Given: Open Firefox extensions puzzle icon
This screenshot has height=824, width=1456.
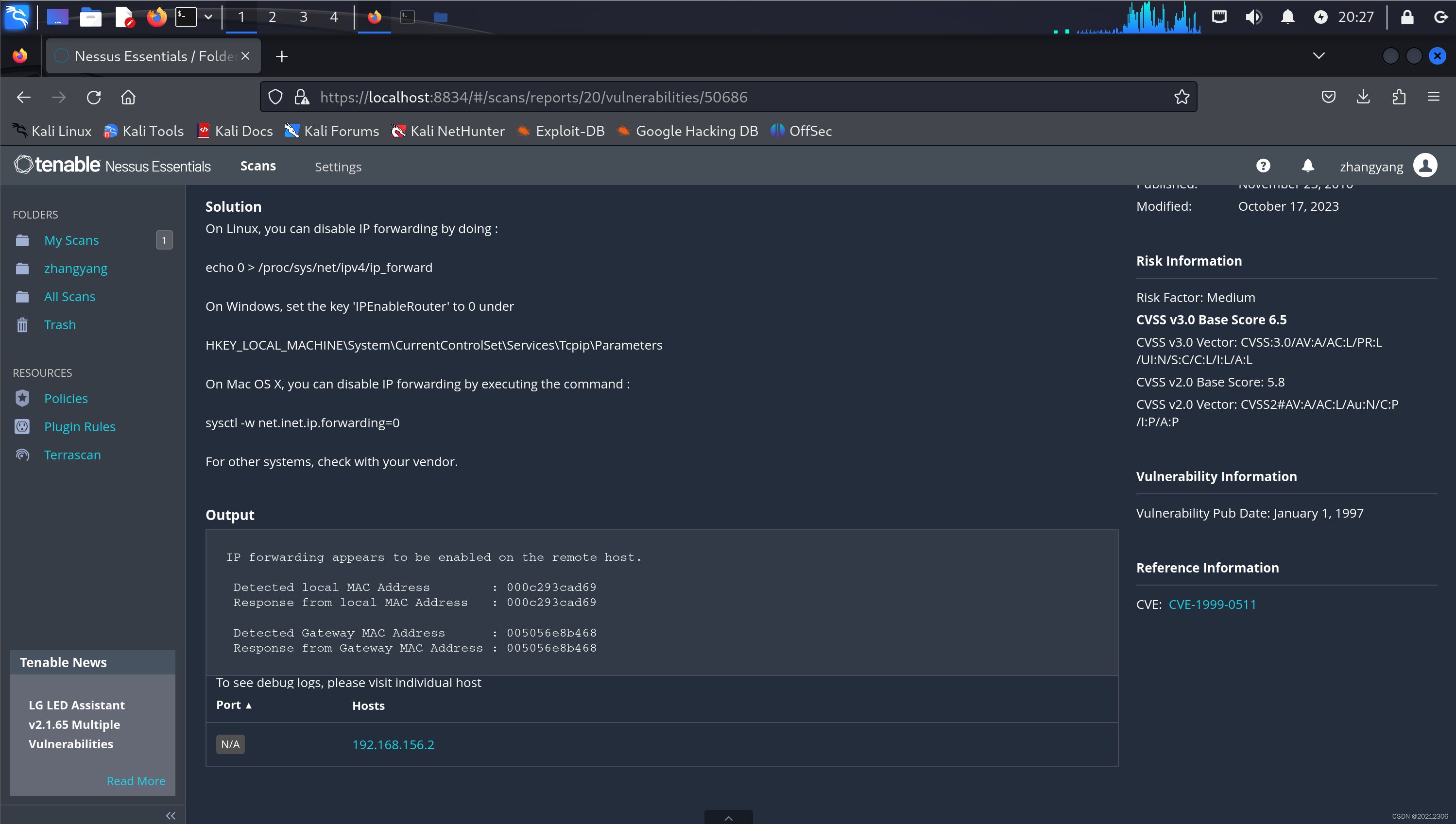Looking at the screenshot, I should (x=1398, y=97).
